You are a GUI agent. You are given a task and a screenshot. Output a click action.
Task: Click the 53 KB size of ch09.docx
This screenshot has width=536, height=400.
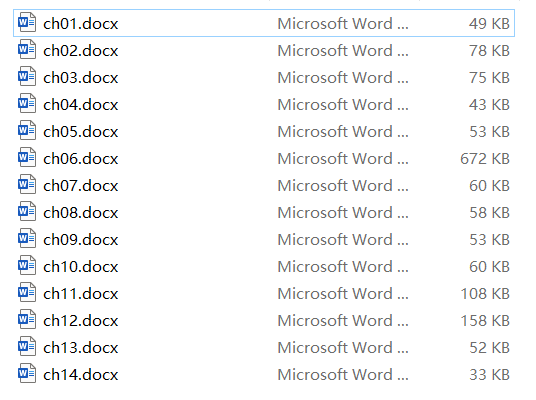click(x=489, y=240)
